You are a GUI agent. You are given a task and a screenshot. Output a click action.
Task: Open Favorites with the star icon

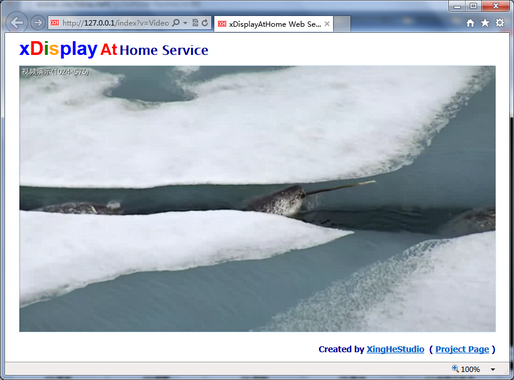485,23
